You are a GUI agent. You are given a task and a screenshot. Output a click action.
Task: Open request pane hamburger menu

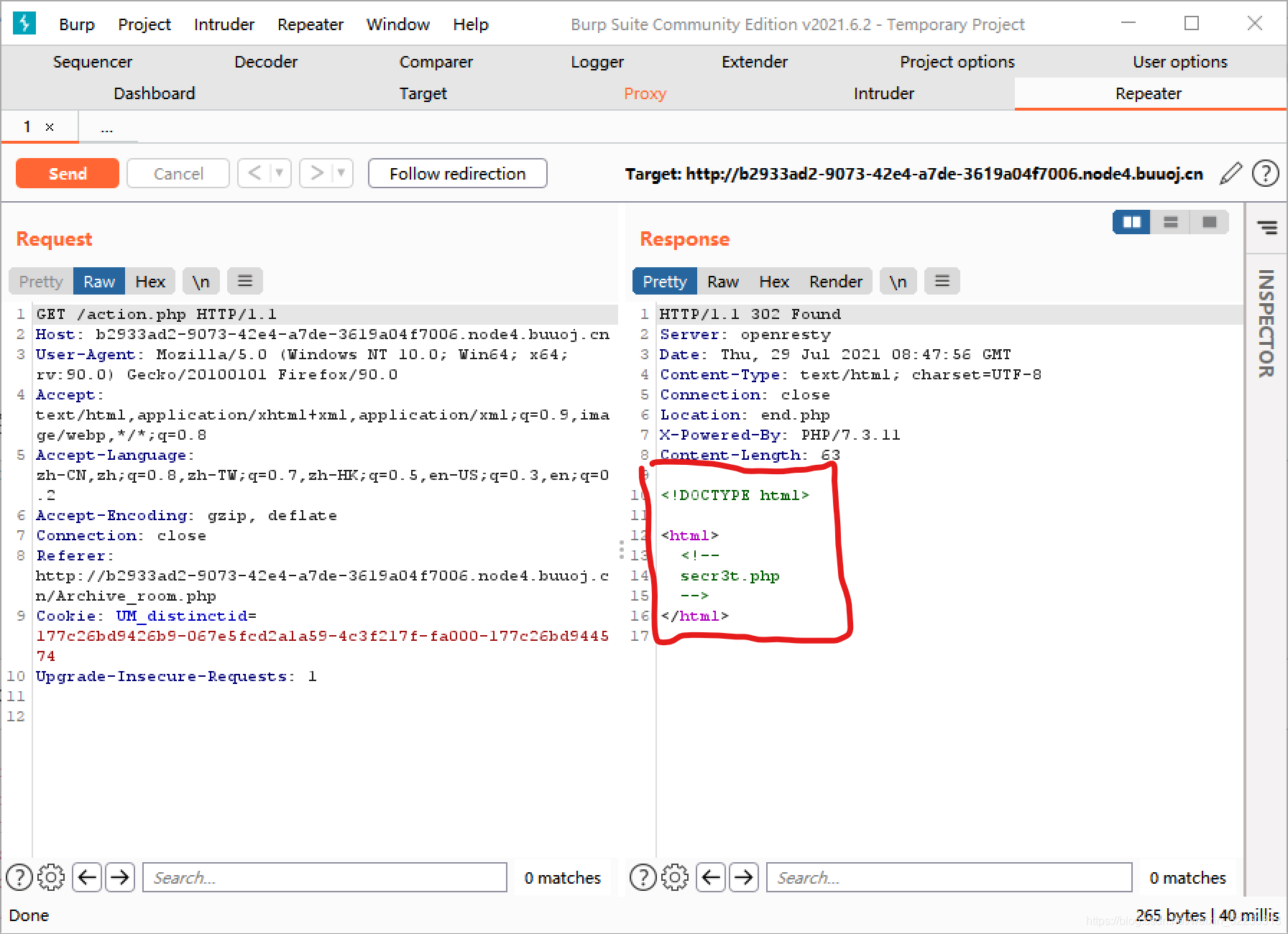pyautogui.click(x=245, y=281)
